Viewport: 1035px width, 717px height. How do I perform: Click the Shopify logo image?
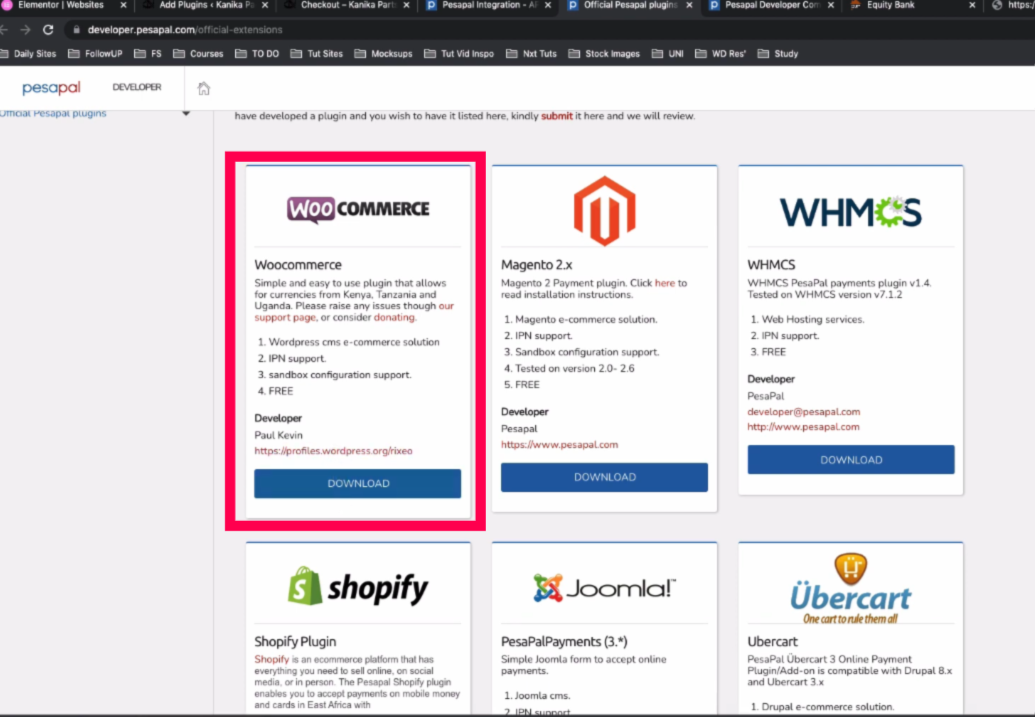[358, 586]
